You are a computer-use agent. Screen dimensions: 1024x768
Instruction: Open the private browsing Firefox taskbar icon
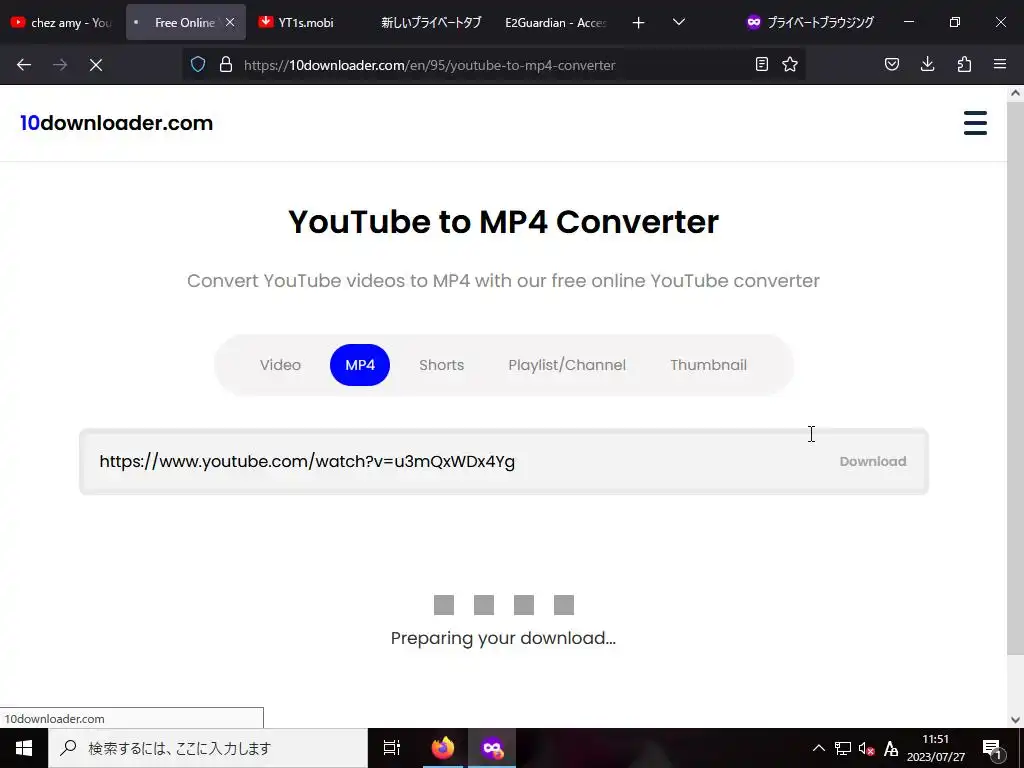[492, 748]
